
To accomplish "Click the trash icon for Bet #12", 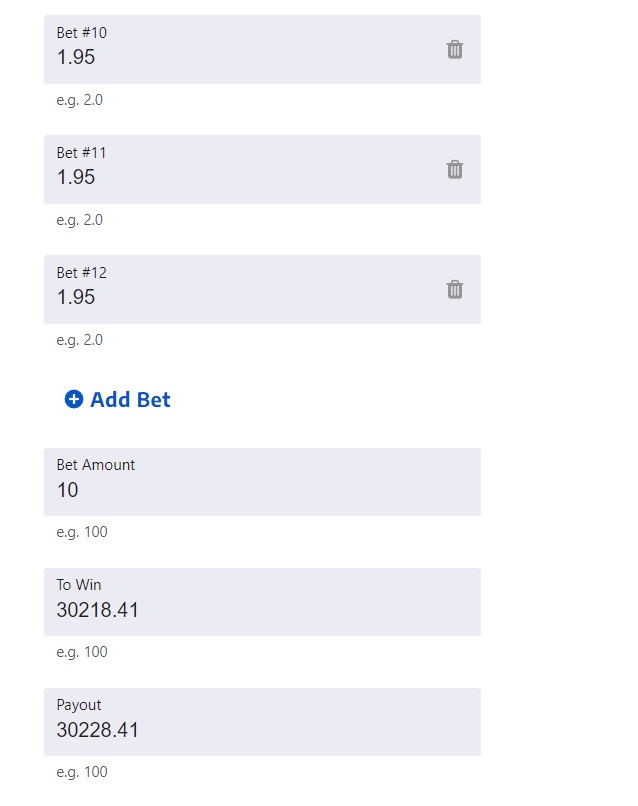I will [455, 289].
